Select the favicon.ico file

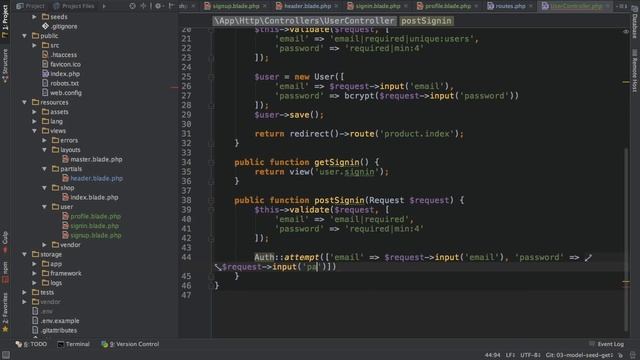61,64
